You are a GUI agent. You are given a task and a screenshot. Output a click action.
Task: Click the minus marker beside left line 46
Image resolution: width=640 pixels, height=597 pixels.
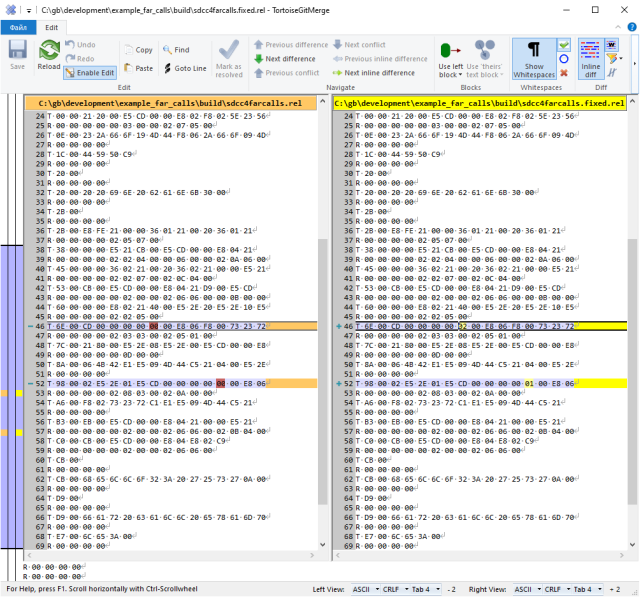coord(30,326)
